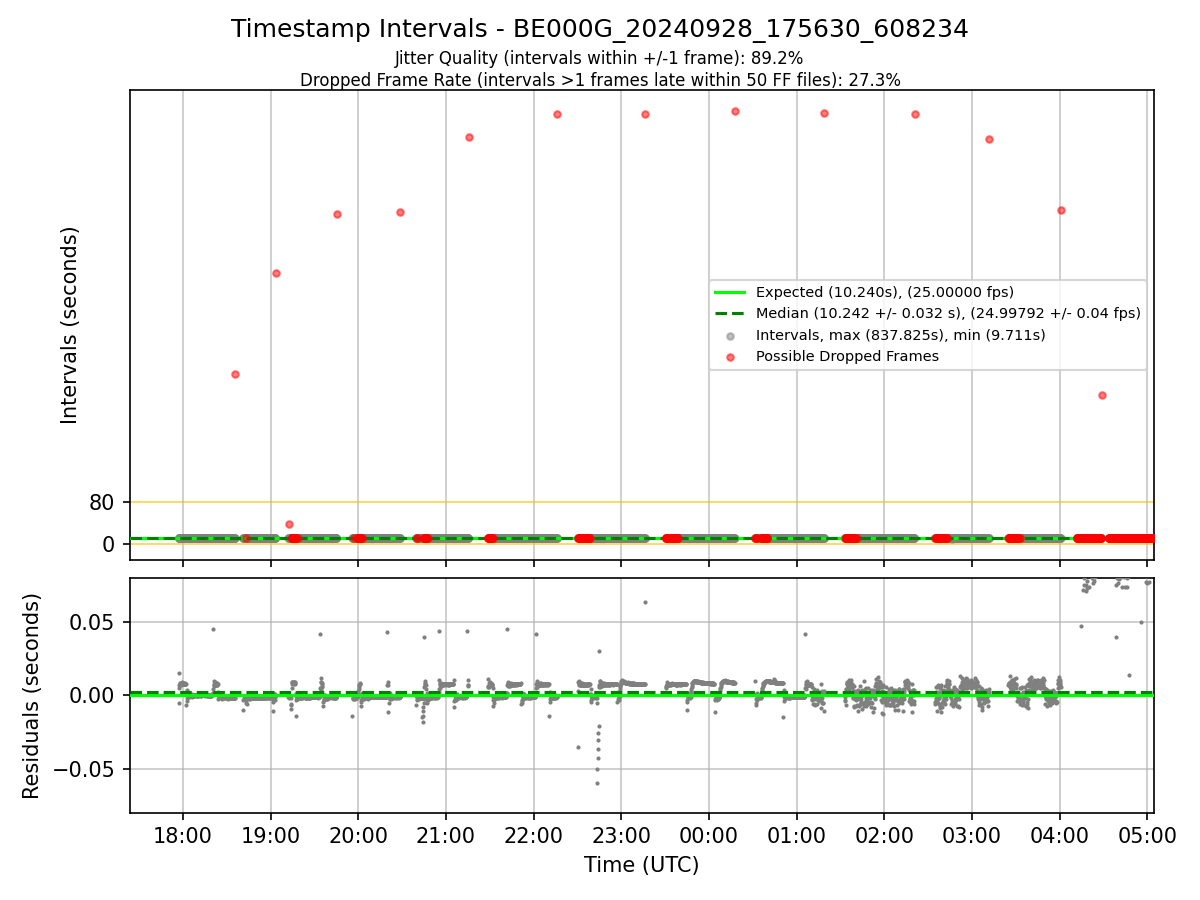Click the 'Intervals (seconds)' y-axis label
Image resolution: width=1200 pixels, height=900 pixels.
[70, 325]
